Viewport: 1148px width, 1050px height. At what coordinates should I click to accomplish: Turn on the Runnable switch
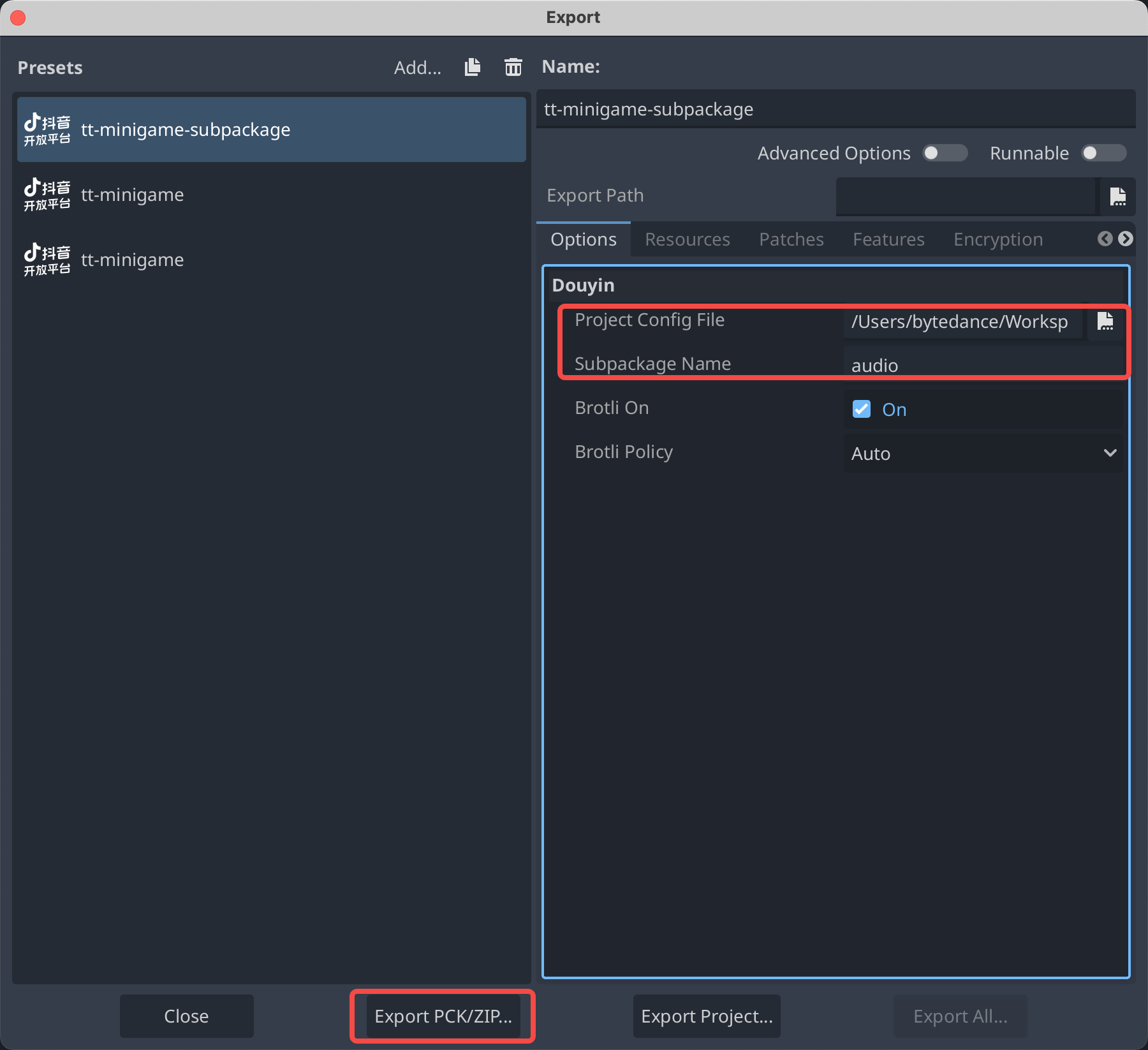[x=1103, y=153]
